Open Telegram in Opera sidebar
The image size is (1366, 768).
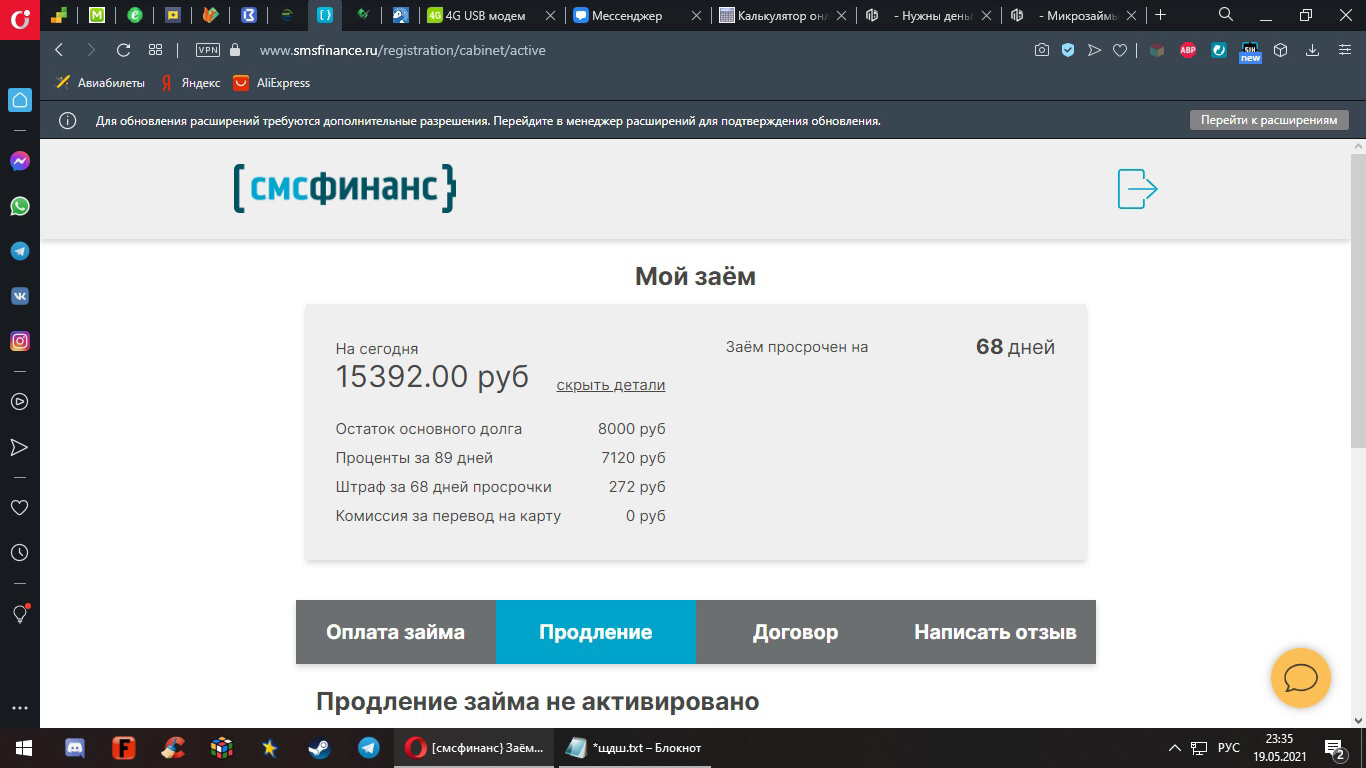click(x=19, y=251)
